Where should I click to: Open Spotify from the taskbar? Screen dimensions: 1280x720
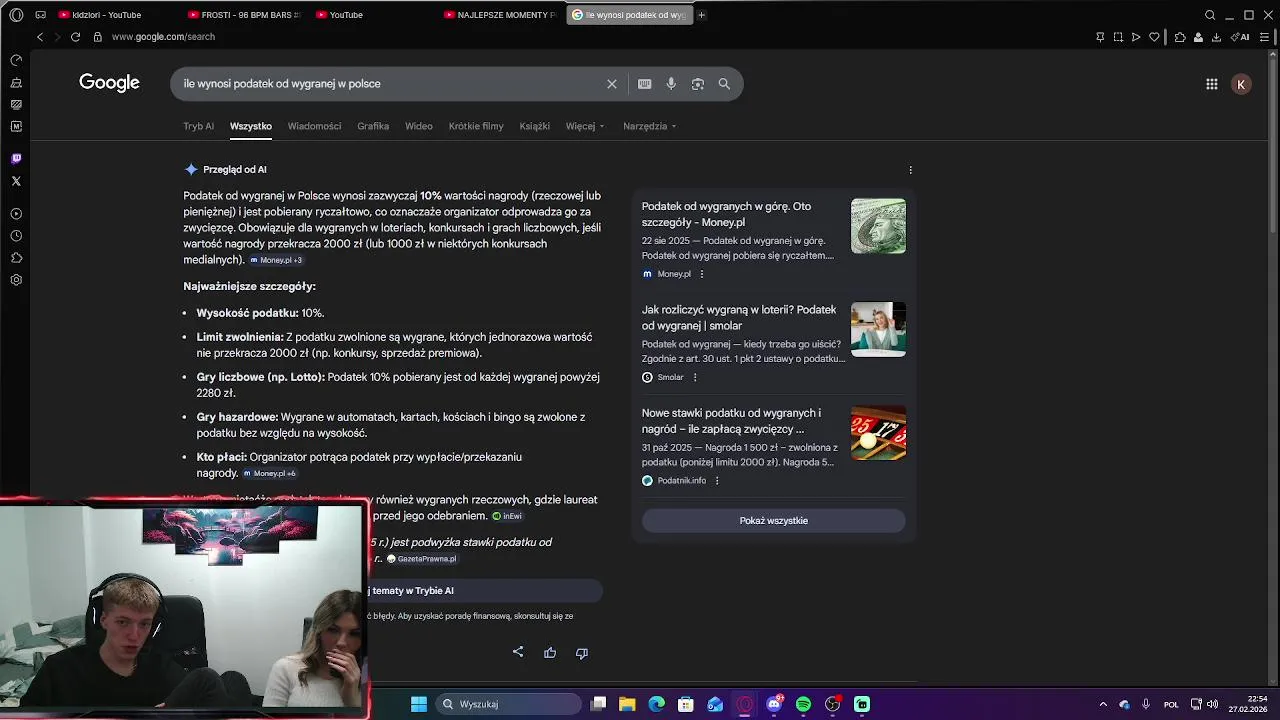(x=803, y=704)
